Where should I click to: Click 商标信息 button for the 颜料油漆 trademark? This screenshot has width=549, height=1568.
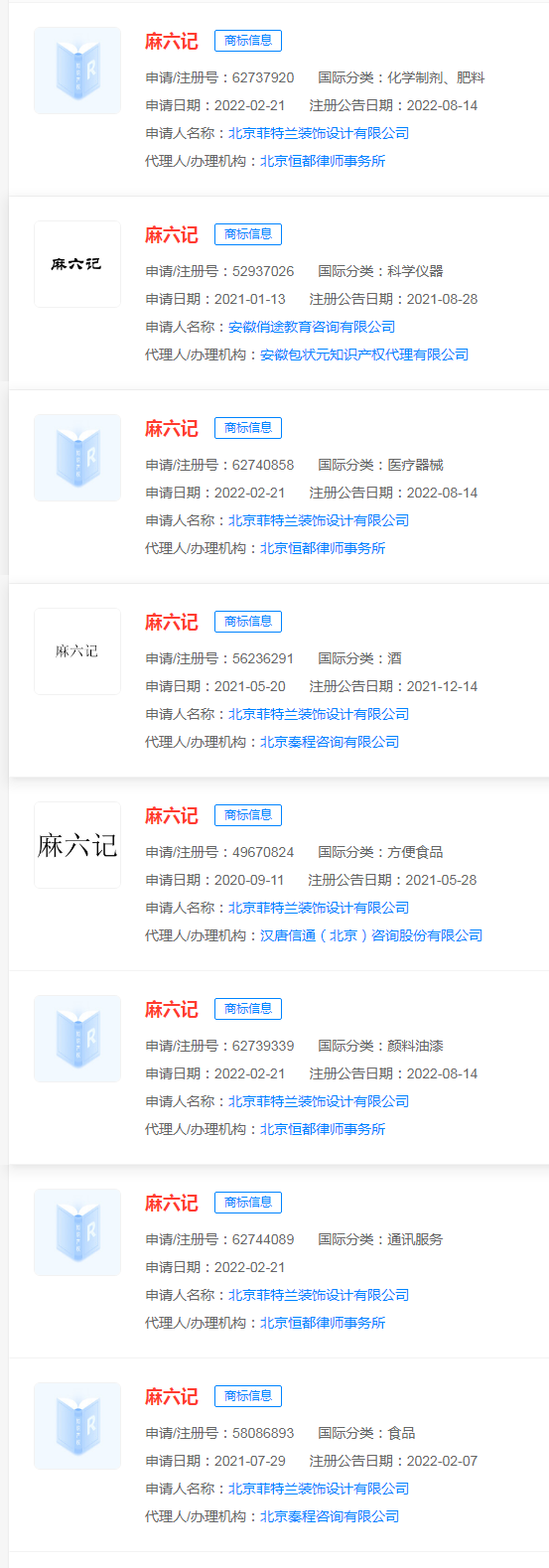[248, 1009]
